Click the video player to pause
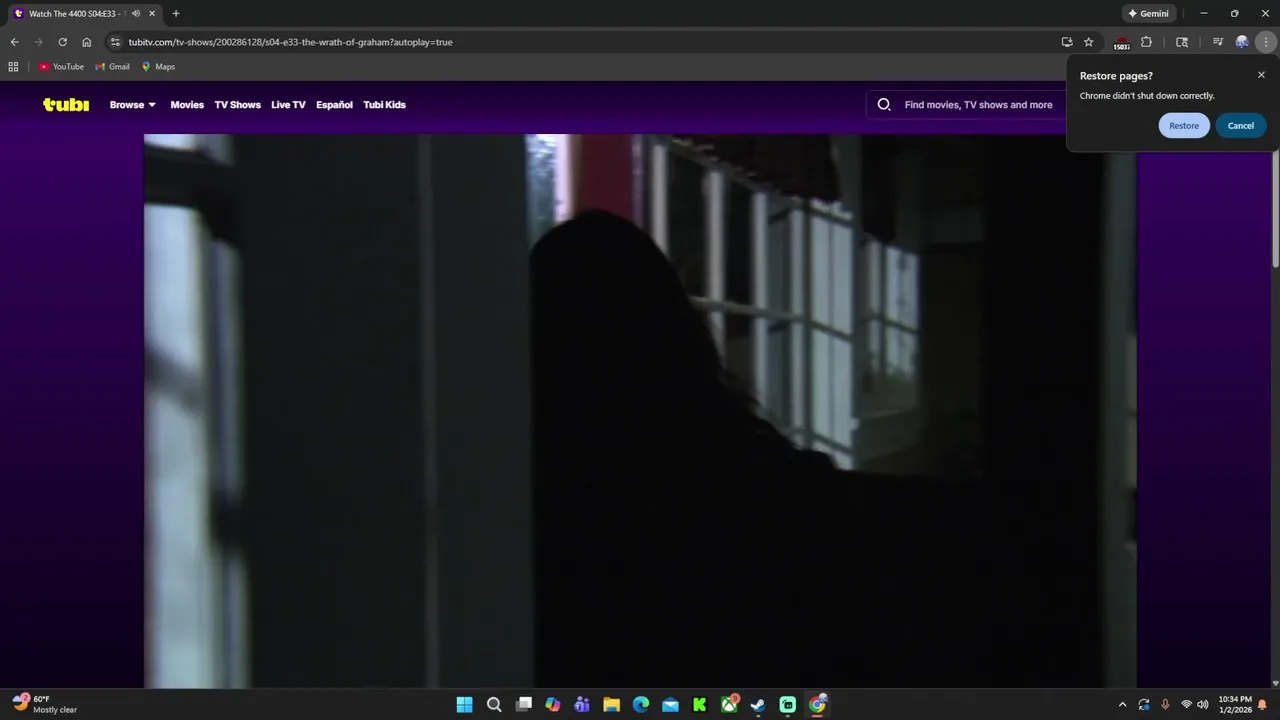The image size is (1280, 720). pos(640,410)
